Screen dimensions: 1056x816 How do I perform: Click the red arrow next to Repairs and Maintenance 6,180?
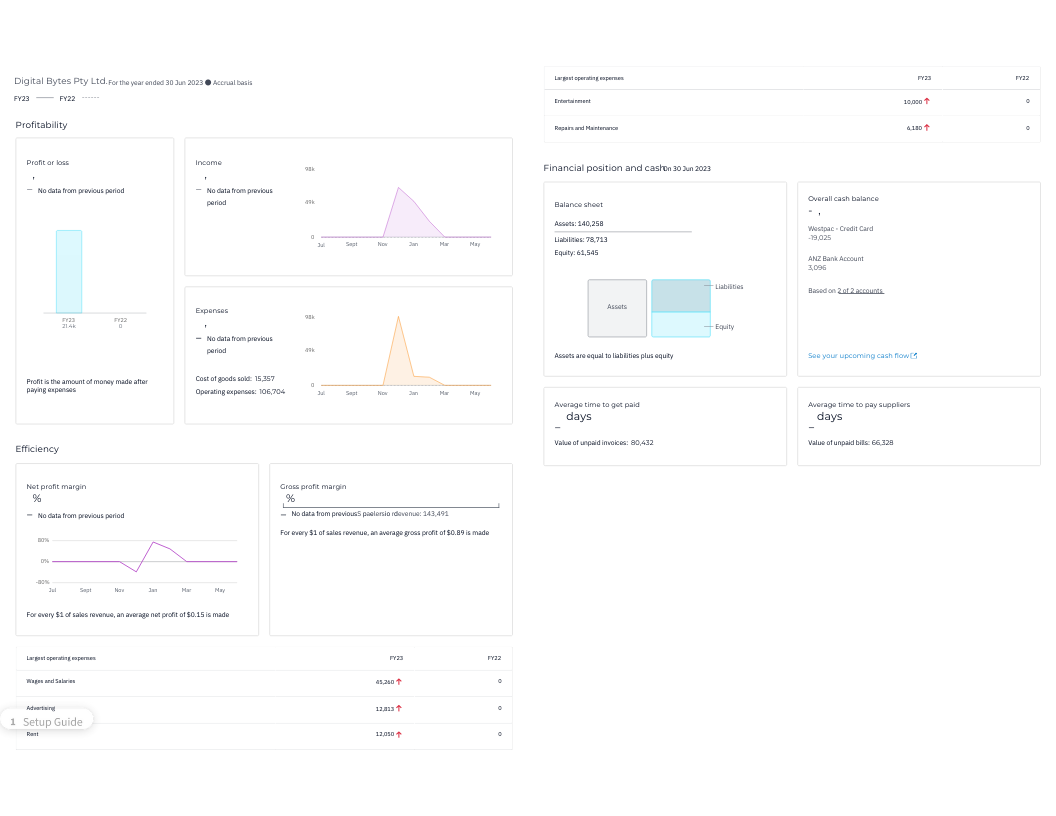click(927, 127)
